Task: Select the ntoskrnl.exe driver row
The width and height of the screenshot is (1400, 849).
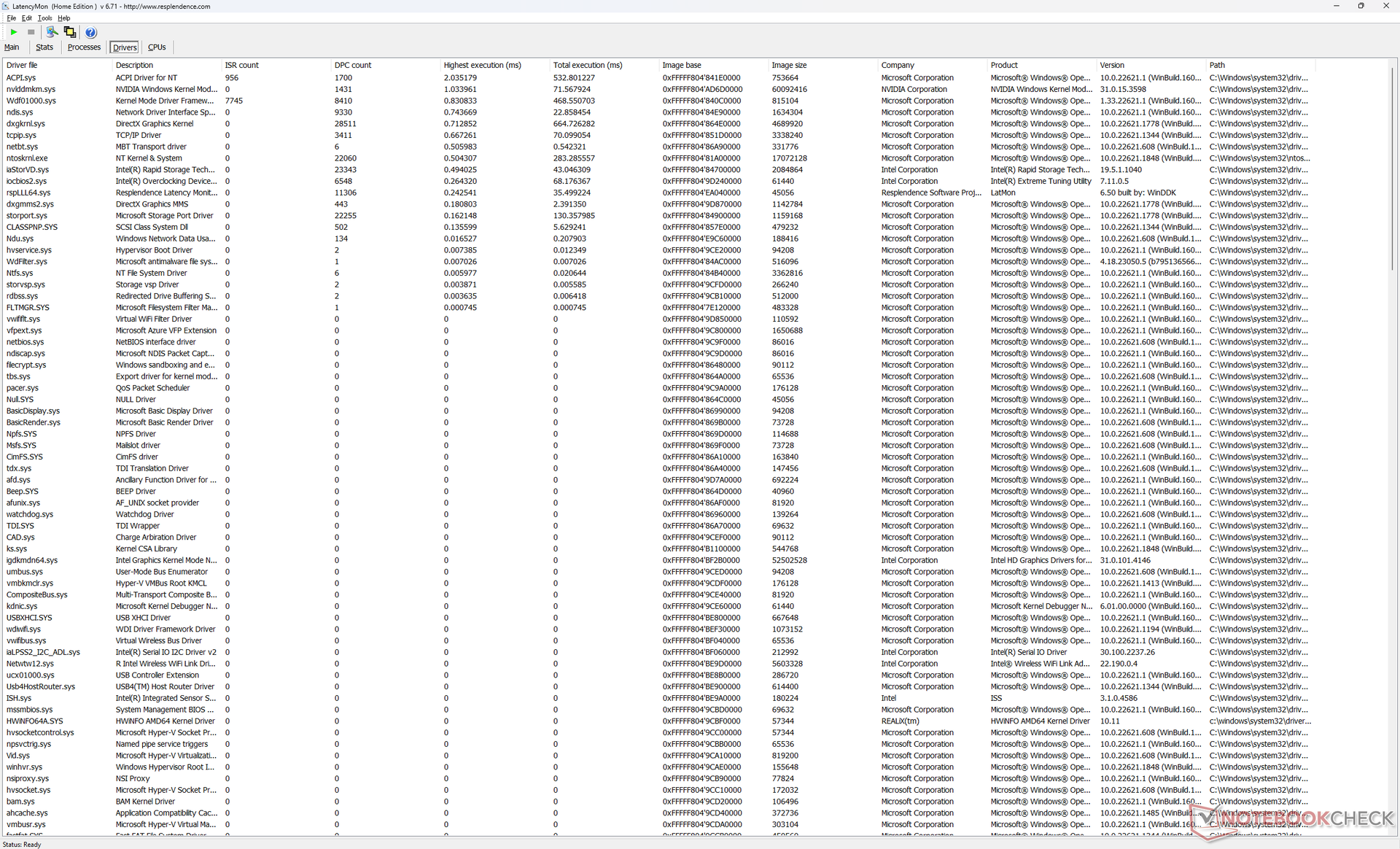Action: tap(27, 158)
